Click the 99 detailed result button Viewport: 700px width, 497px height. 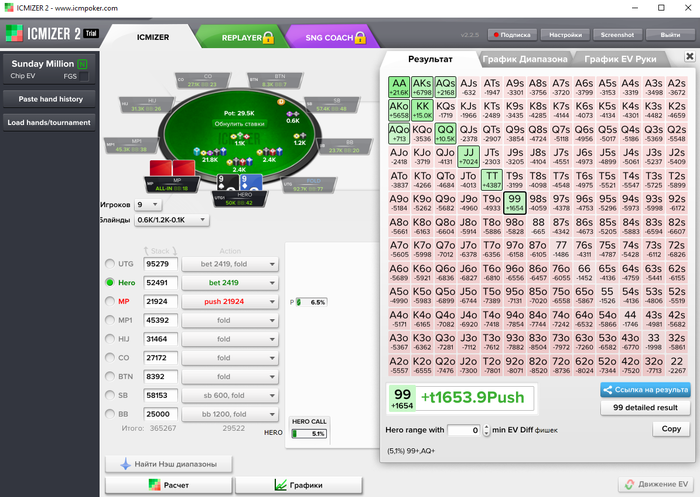click(x=645, y=407)
